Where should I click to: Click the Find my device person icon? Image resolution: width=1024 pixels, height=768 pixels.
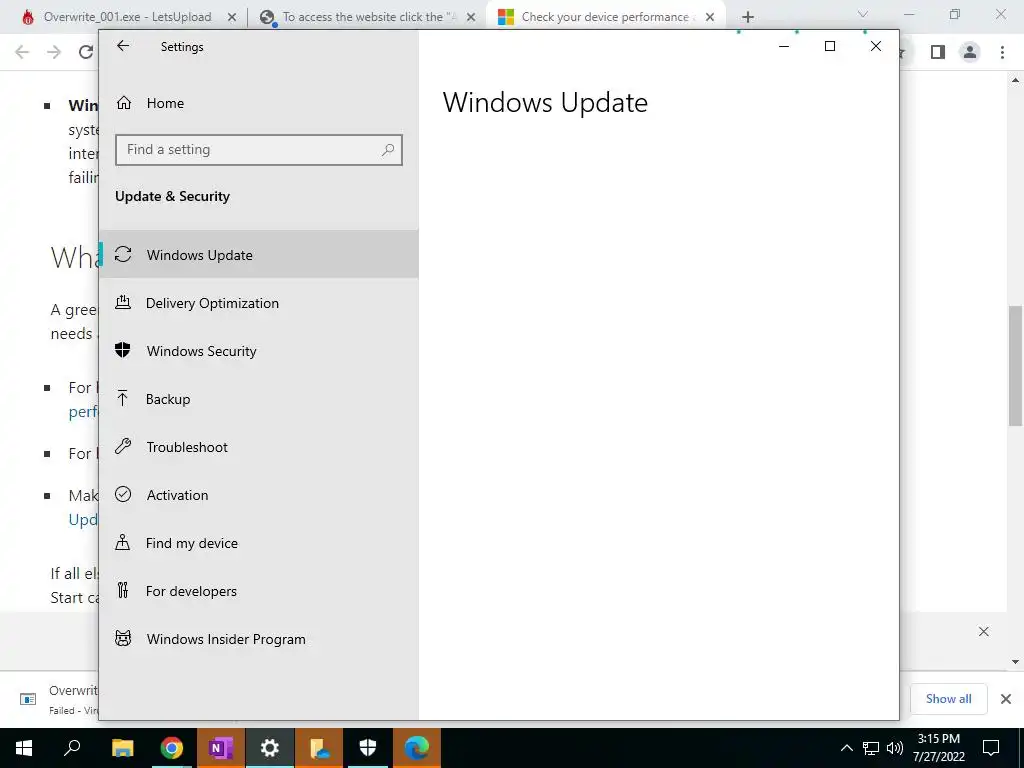[x=122, y=542]
